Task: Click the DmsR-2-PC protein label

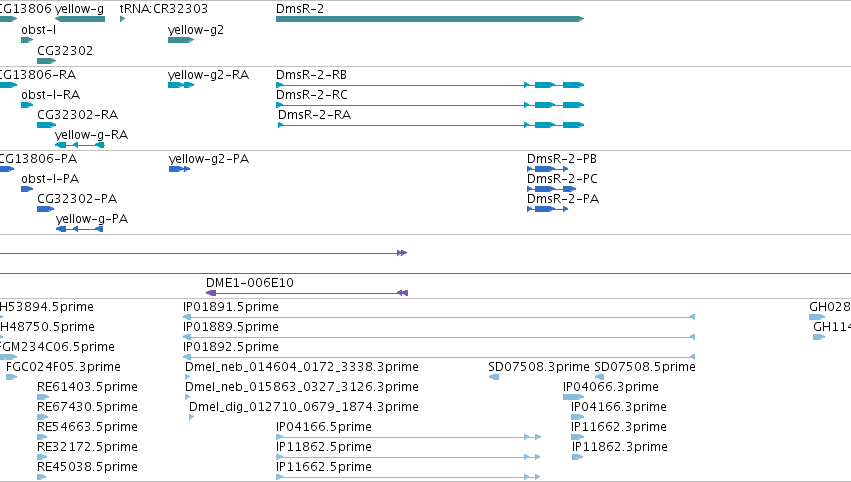Action: tap(562, 179)
